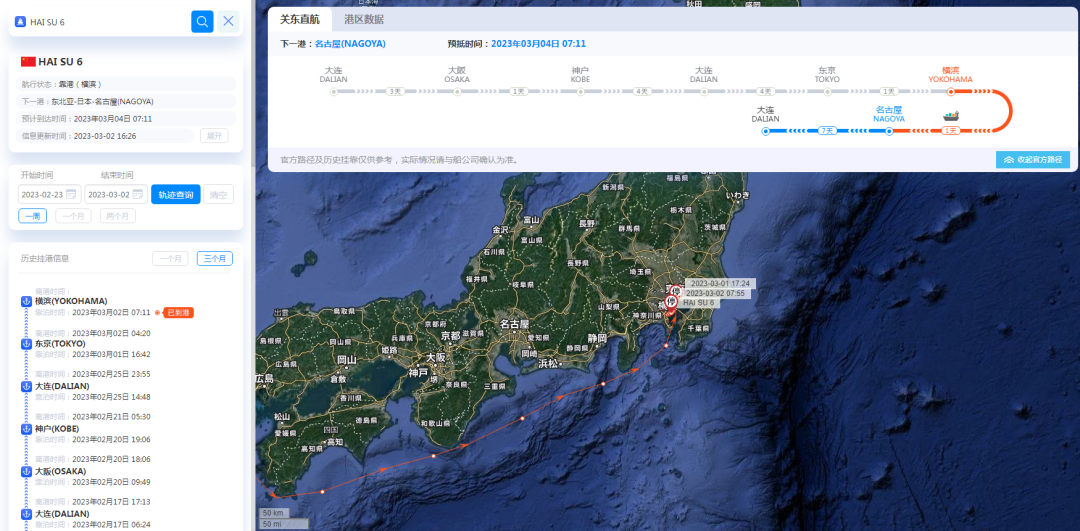Select the 关东直航 tab

[x=300, y=19]
